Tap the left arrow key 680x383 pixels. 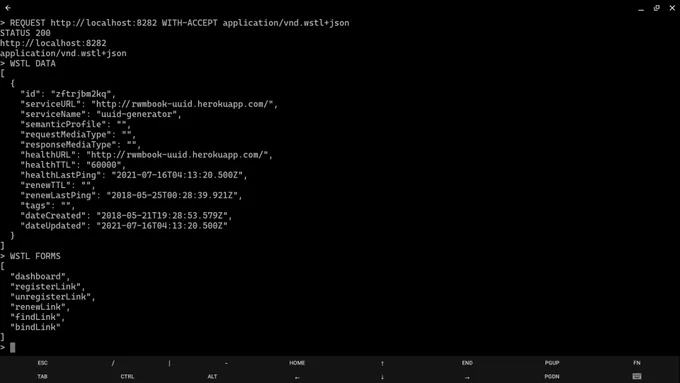coord(297,377)
